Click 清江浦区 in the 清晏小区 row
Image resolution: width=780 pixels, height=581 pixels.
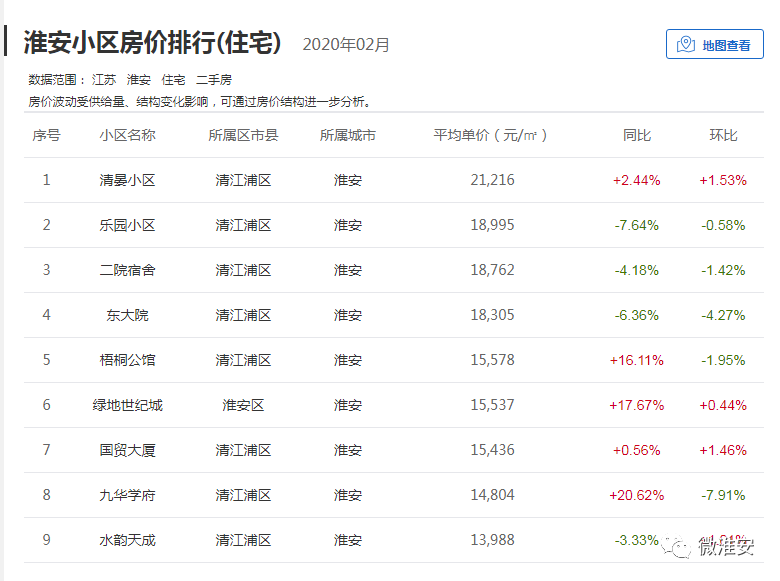[x=243, y=180]
